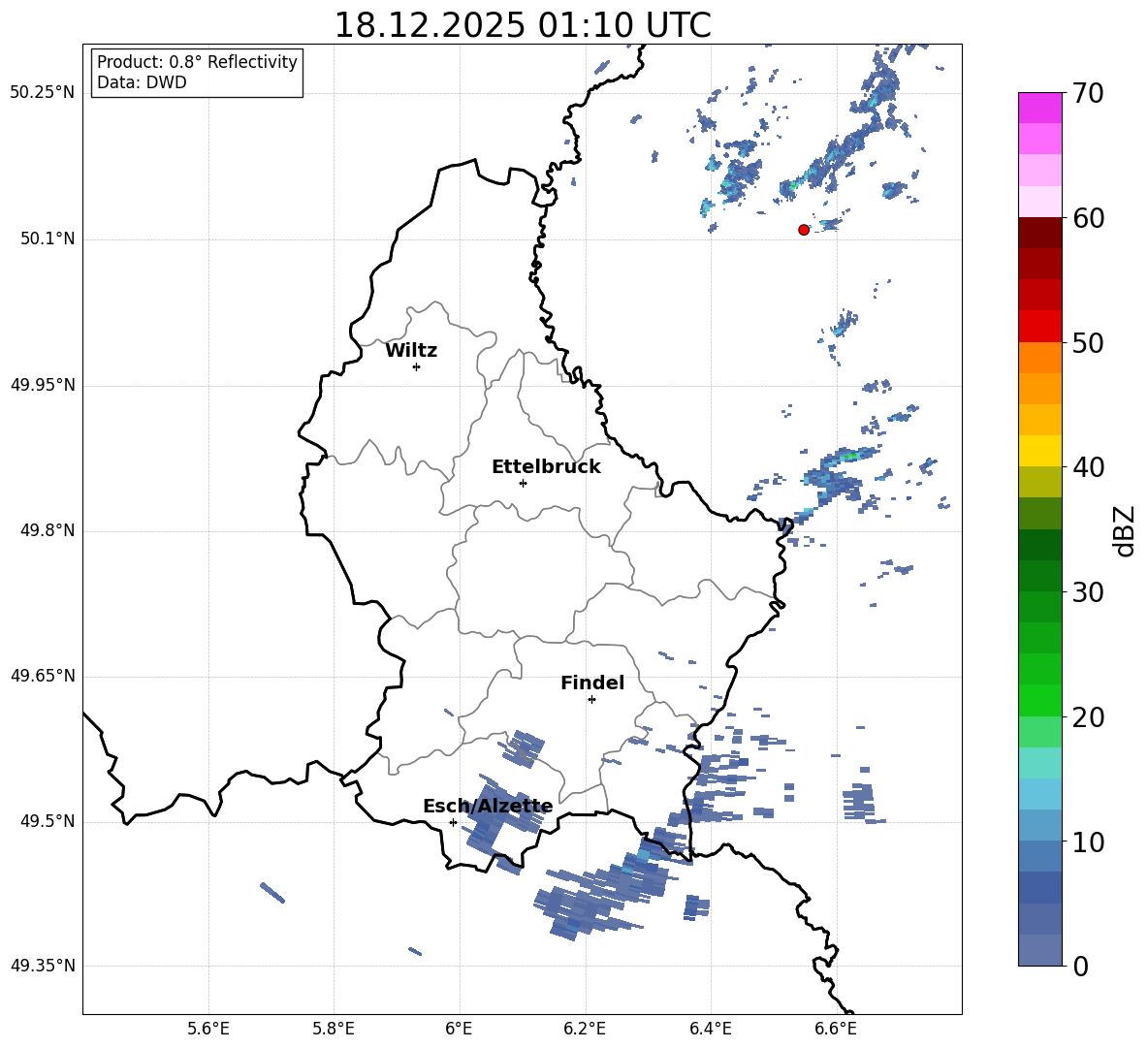Click the yellow swatch at 40 dBZ
Screen dimensions: 1148x1048
pos(1040,451)
